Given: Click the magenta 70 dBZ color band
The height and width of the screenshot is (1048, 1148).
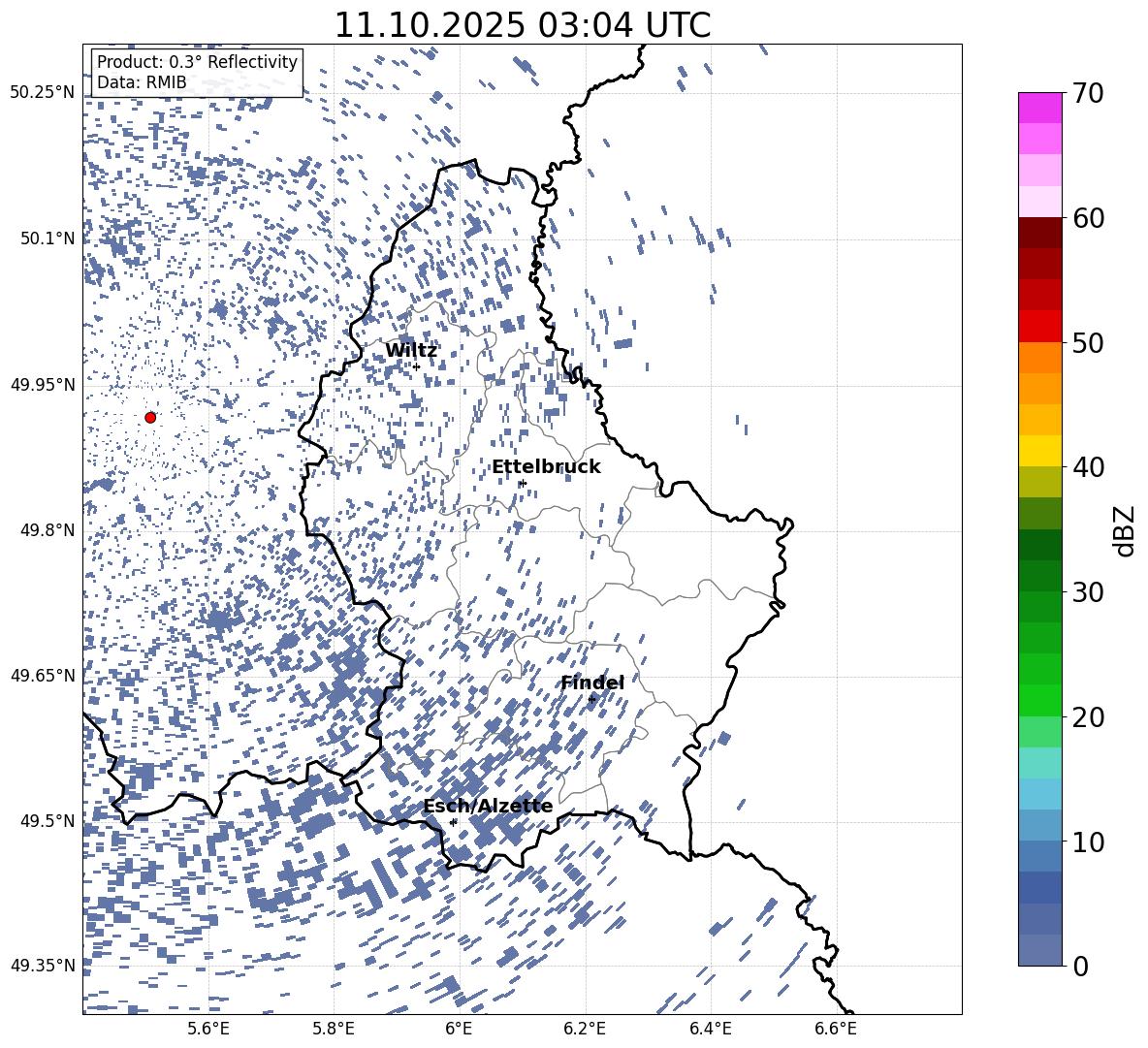Looking at the screenshot, I should (1039, 109).
